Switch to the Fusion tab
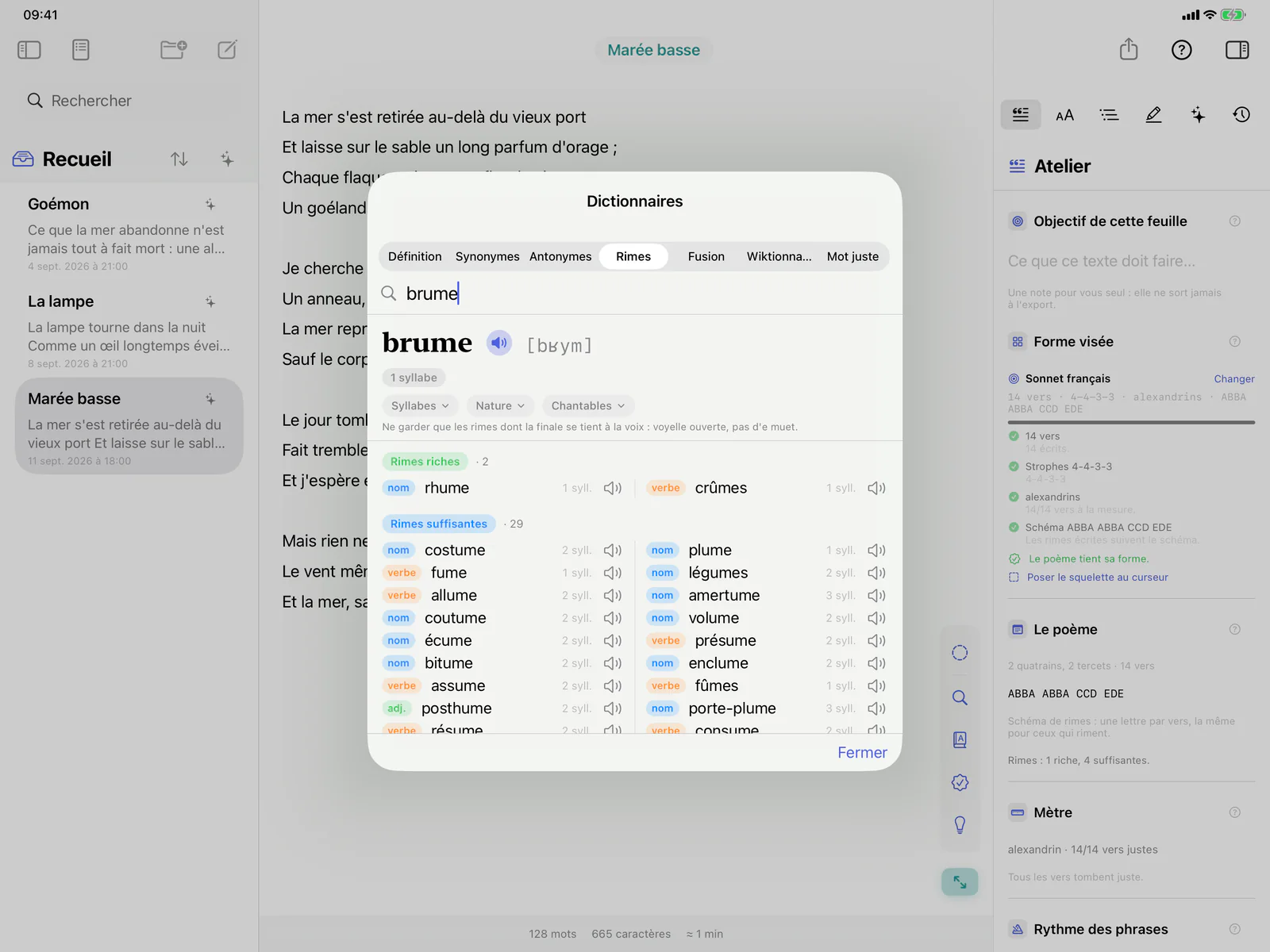The height and width of the screenshot is (952, 1270). [x=706, y=256]
